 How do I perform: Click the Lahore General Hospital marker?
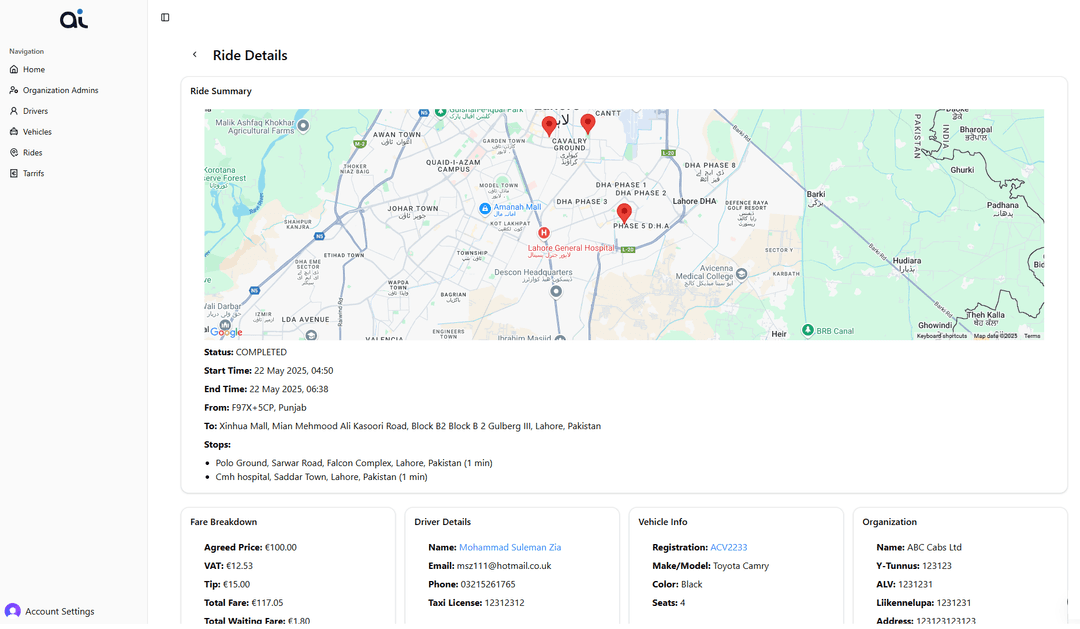[543, 233]
